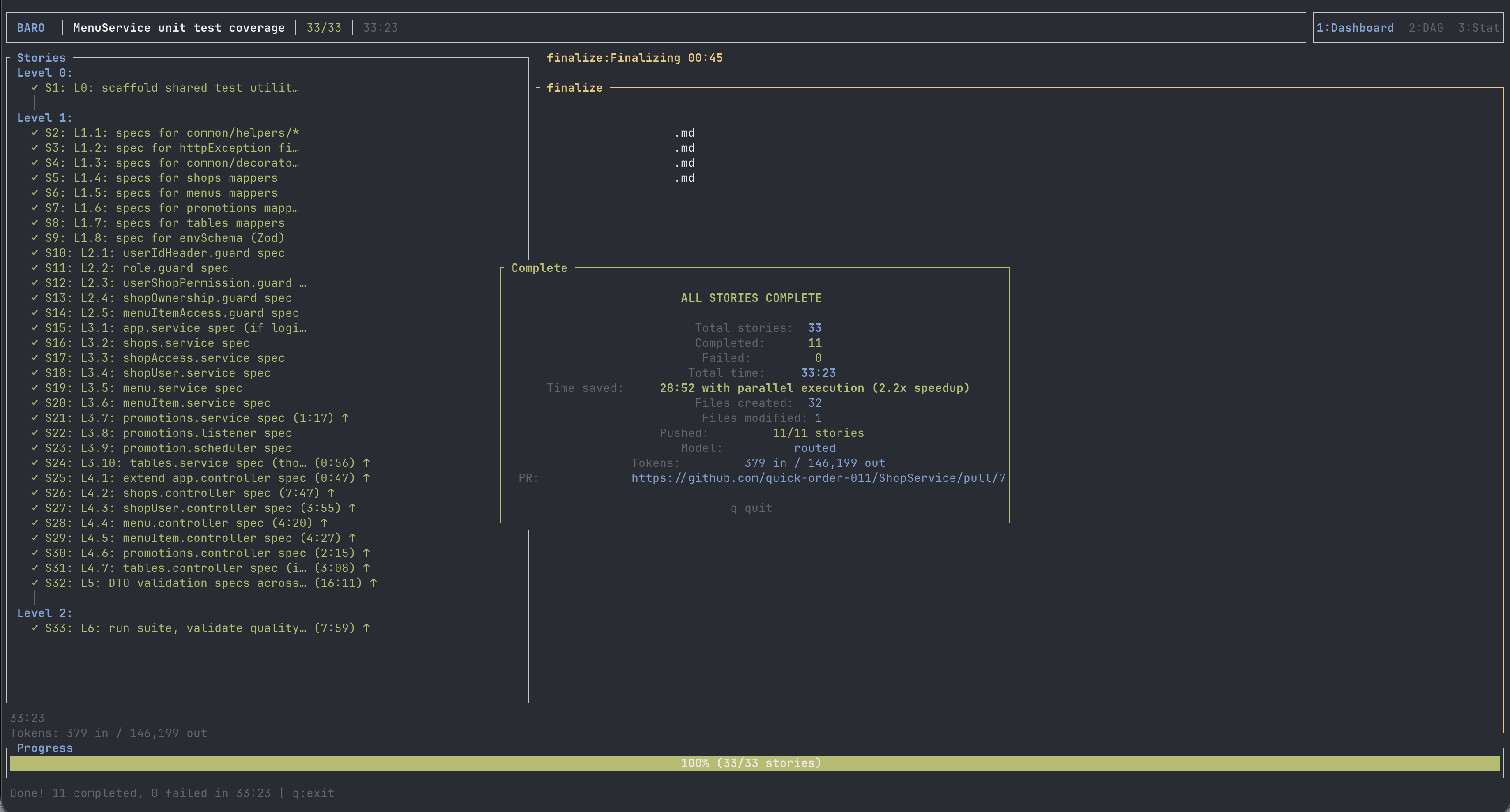
Task: Open the ShopService pull request link
Action: 818,478
